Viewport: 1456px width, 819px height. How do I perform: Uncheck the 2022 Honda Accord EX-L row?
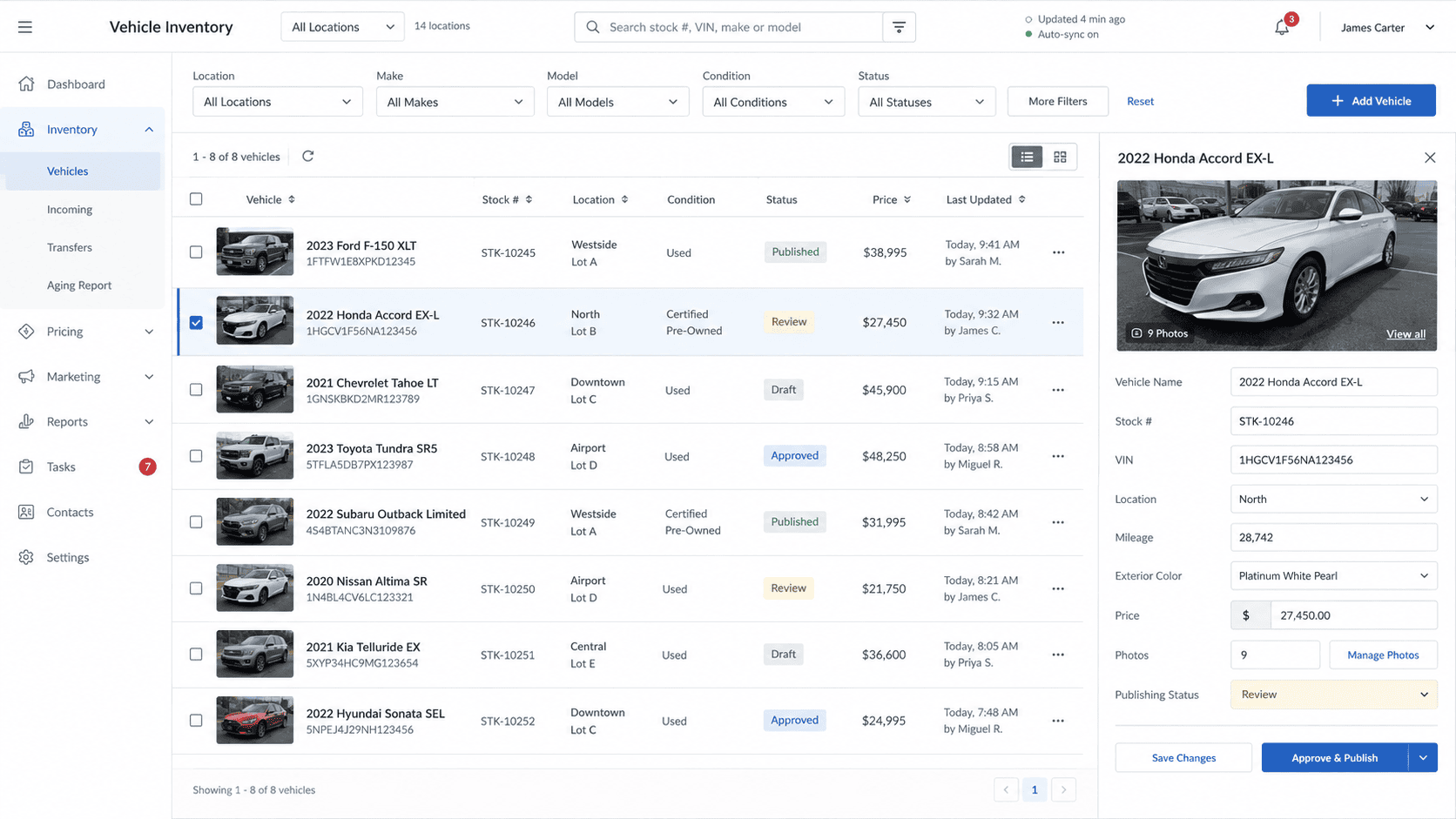click(x=196, y=323)
